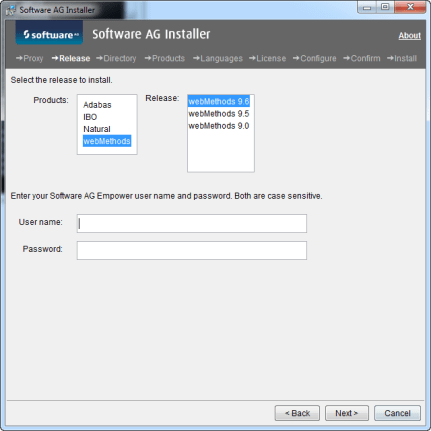Viewport: 431px width, 431px height.
Task: Select release webMethods 9.0
Action: [x=219, y=126]
